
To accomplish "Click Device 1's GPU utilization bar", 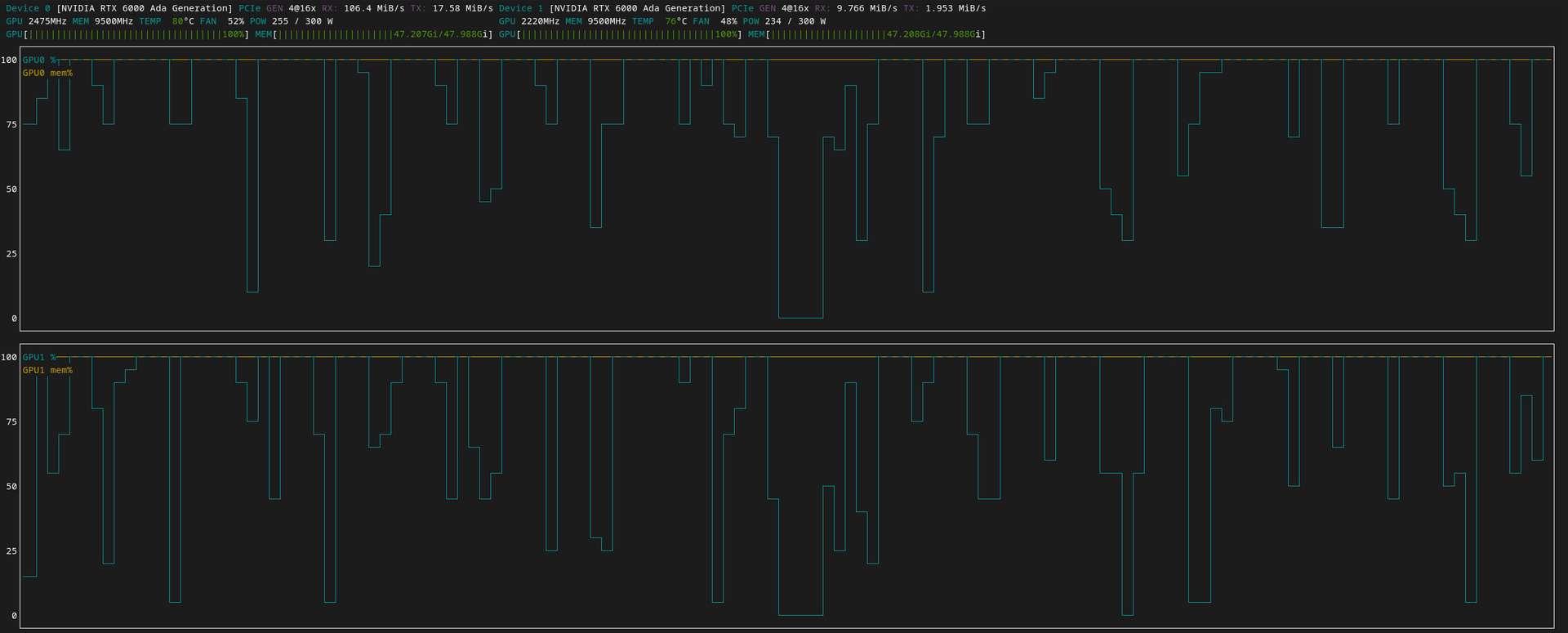I will click(x=621, y=34).
